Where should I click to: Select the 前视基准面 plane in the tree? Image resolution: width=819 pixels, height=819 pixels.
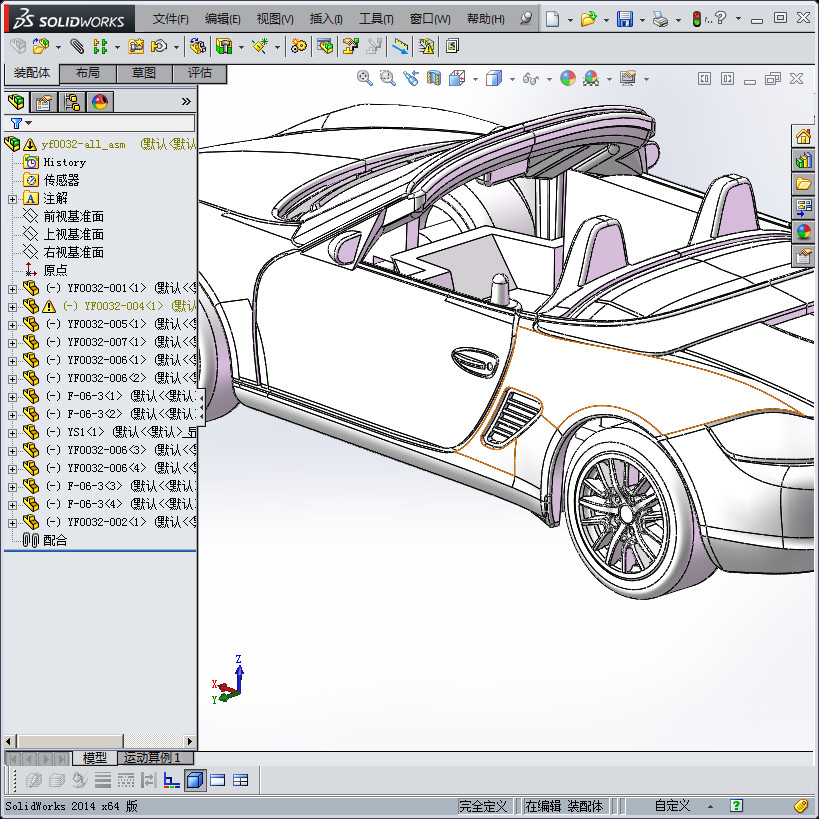tap(73, 217)
